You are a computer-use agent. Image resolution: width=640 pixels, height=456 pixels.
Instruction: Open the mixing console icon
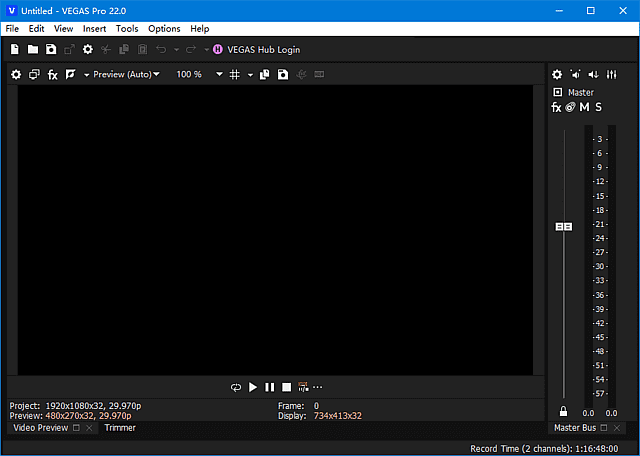click(611, 75)
